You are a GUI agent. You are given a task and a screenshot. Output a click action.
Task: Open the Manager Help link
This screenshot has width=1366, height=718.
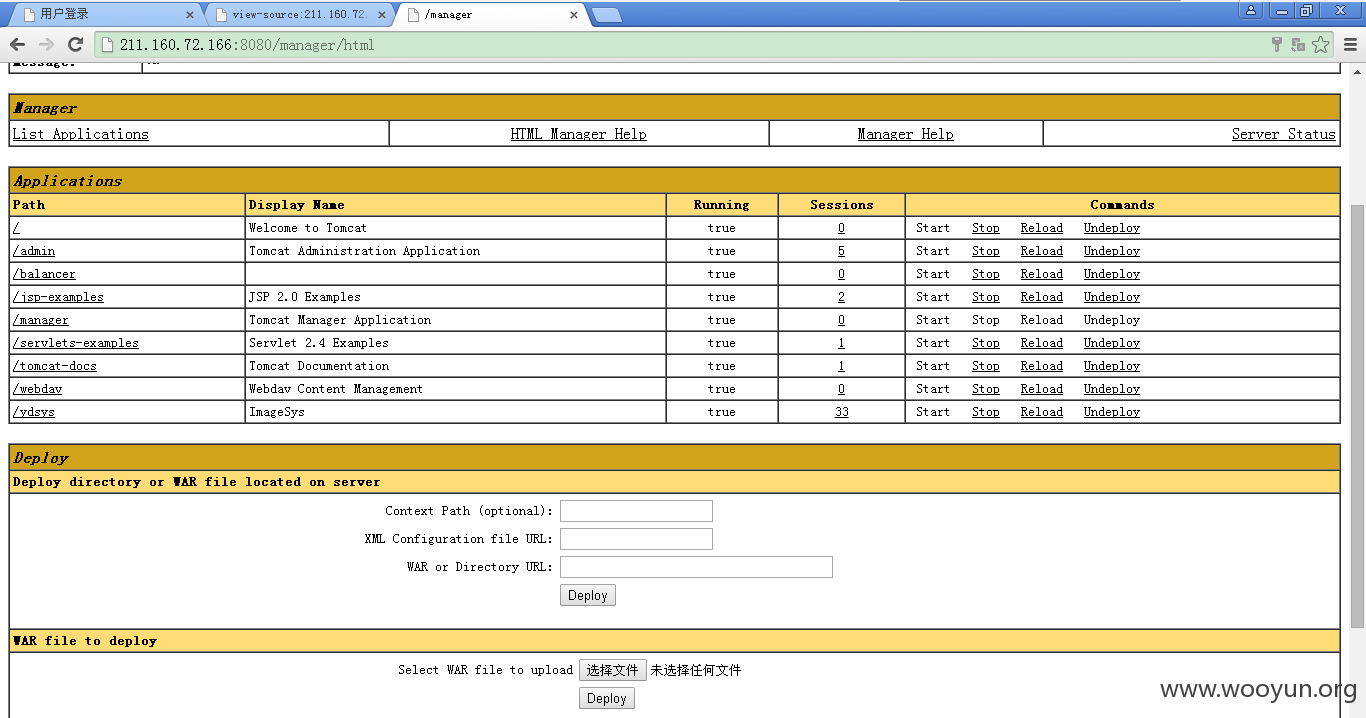click(x=905, y=134)
